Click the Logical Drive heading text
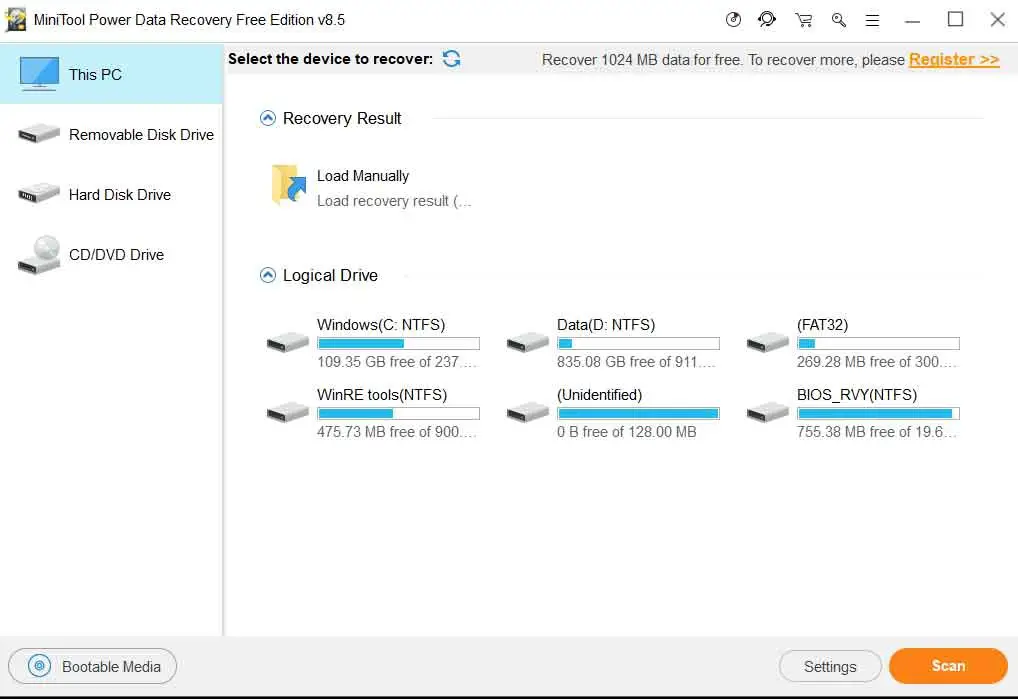The width and height of the screenshot is (1018, 699). [330, 275]
